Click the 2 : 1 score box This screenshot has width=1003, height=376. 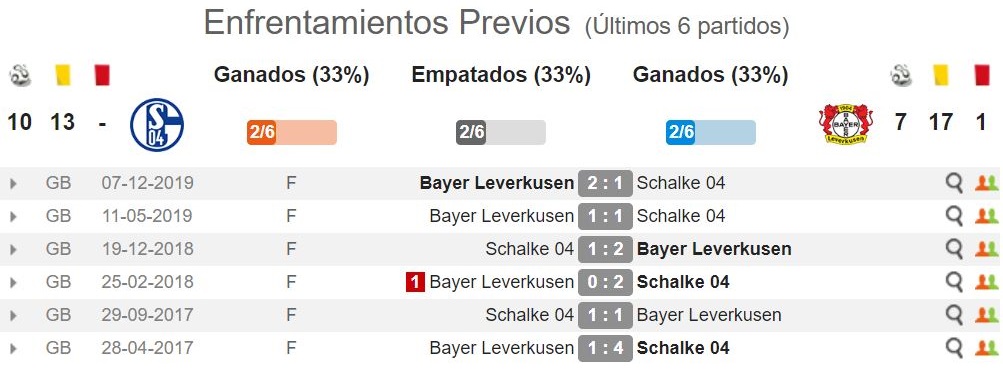pos(605,184)
